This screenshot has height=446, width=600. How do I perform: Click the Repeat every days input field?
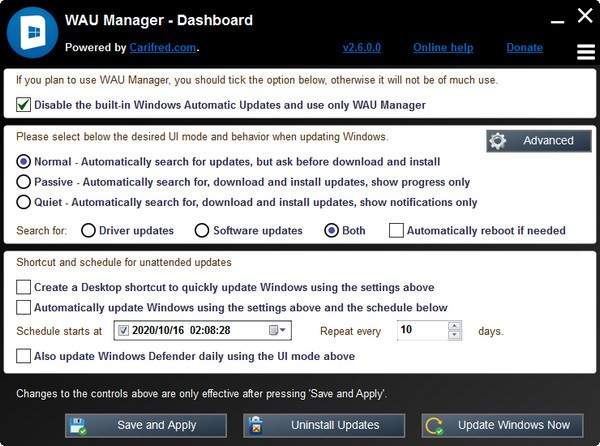point(420,330)
